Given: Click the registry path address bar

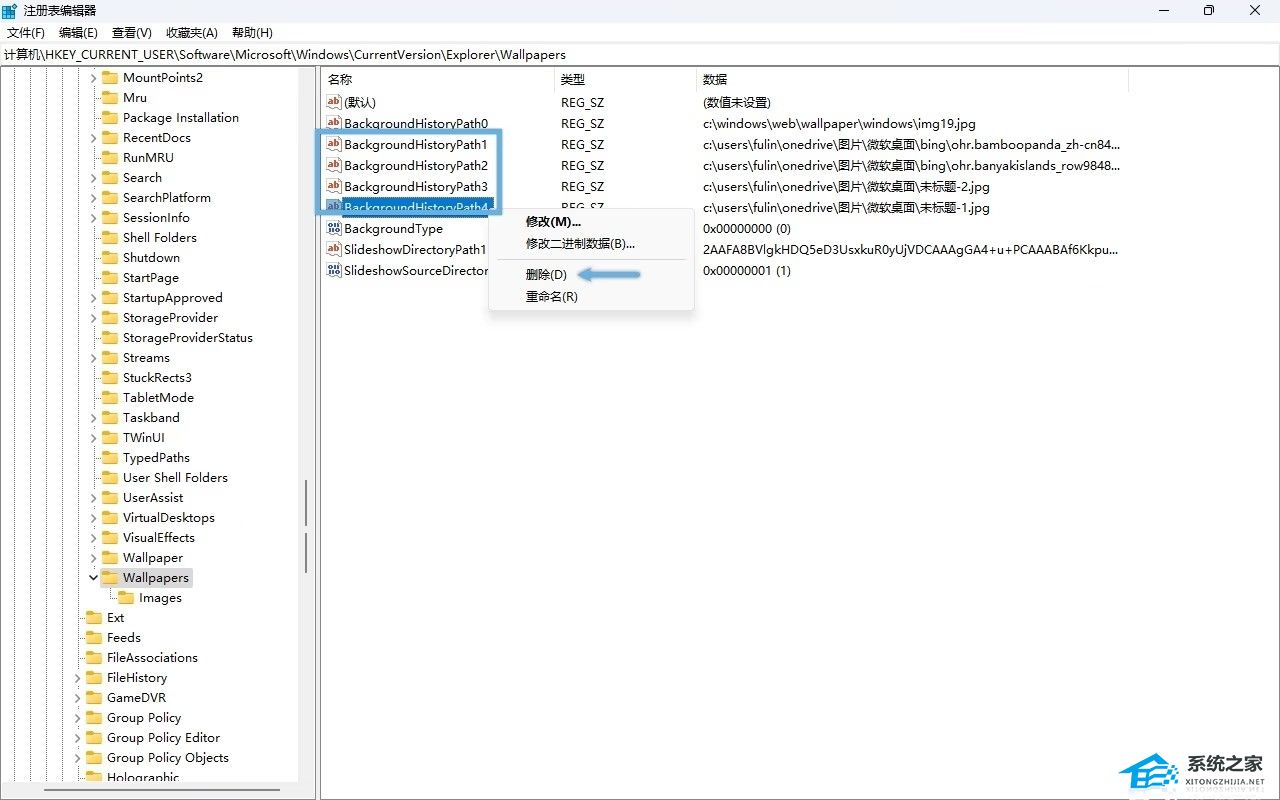Looking at the screenshot, I should pyautogui.click(x=640, y=54).
